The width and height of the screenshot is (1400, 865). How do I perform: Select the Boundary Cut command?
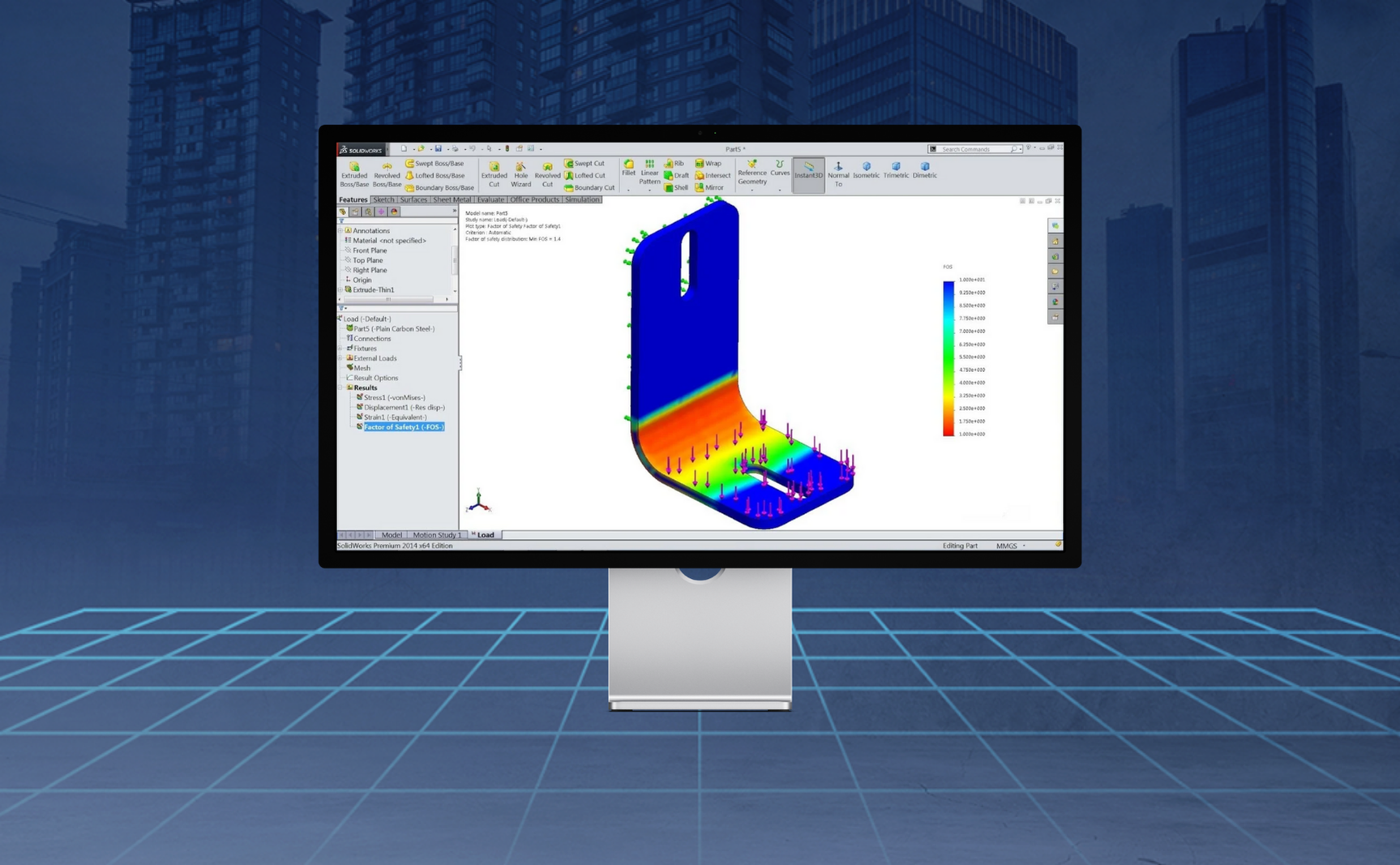[589, 187]
